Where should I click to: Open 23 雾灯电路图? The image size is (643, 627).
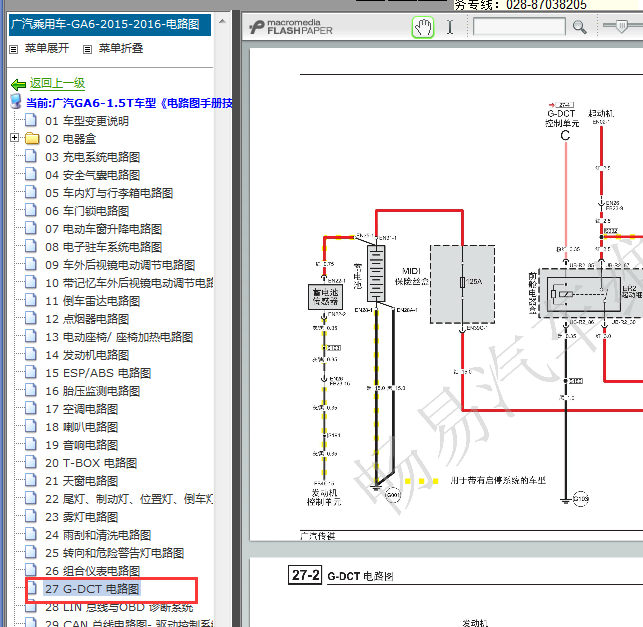(82, 517)
